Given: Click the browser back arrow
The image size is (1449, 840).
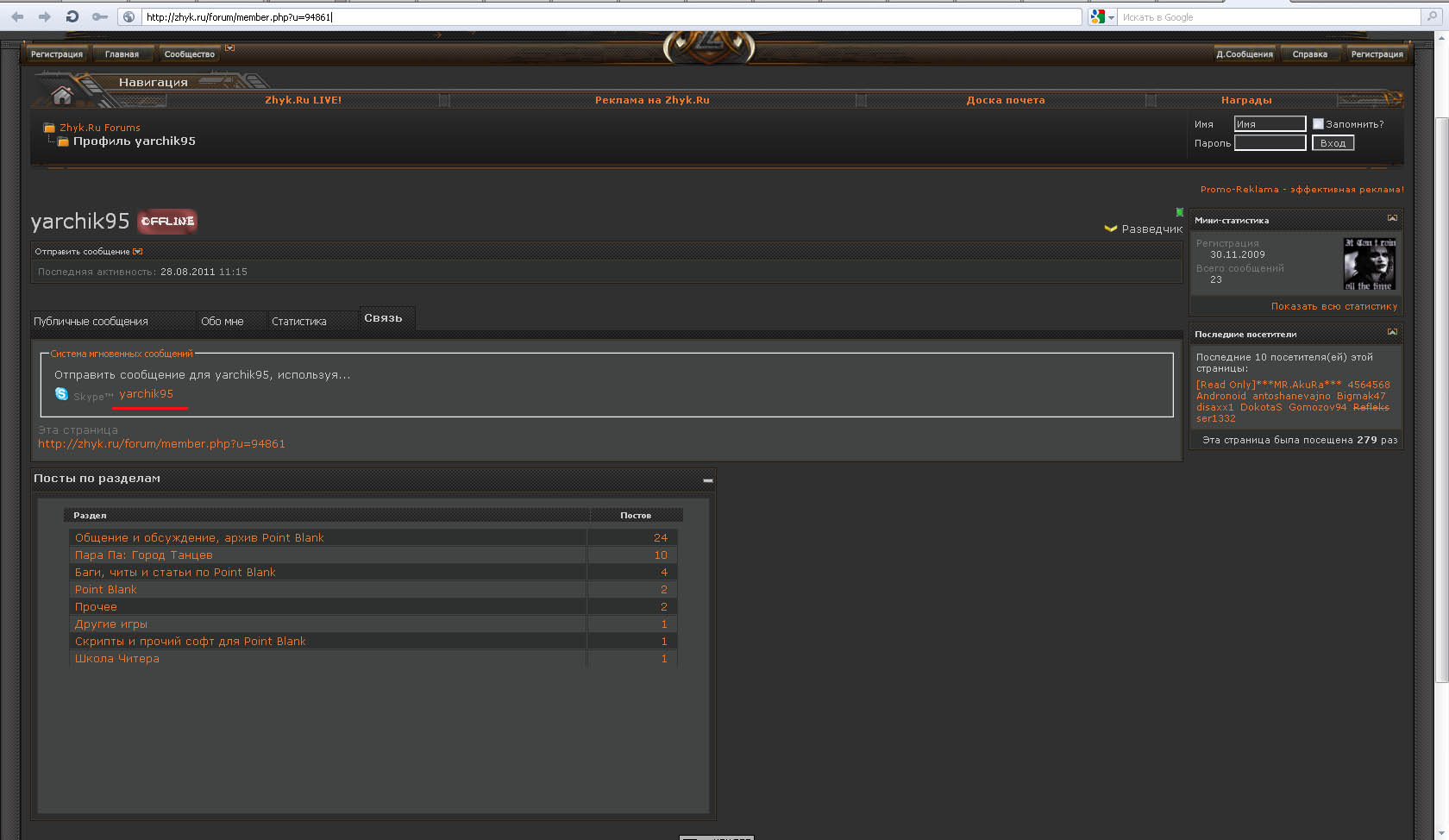Looking at the screenshot, I should pyautogui.click(x=17, y=16).
